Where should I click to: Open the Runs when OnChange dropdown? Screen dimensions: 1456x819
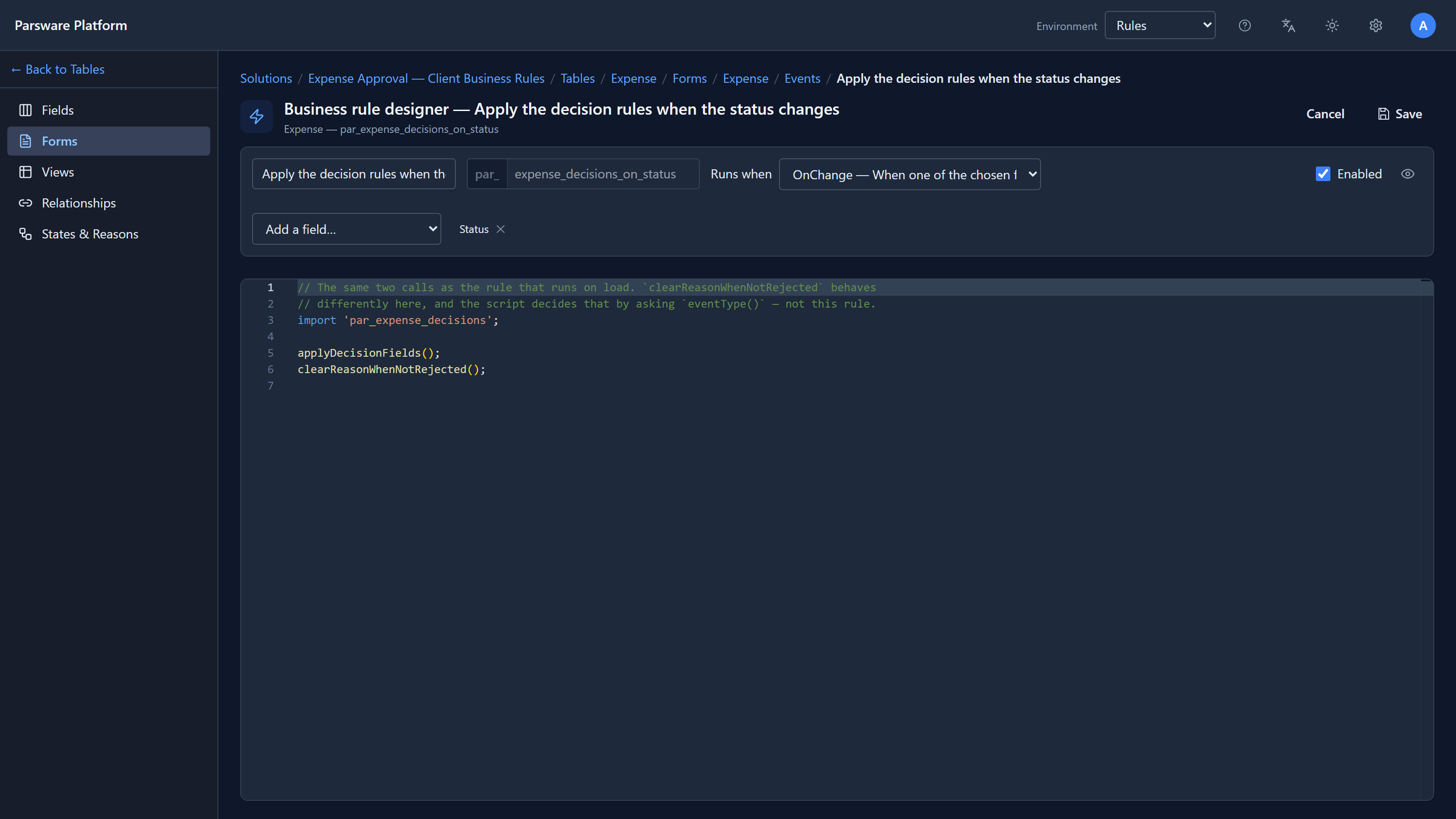pos(910,174)
